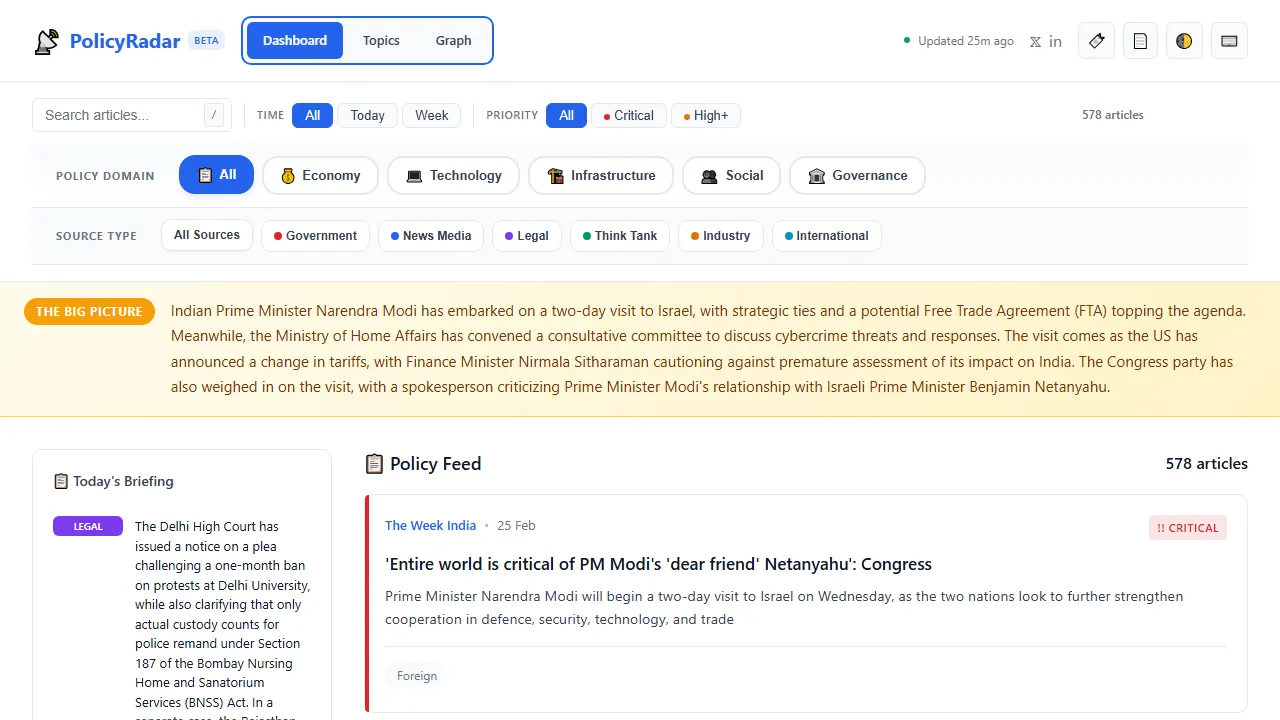Click the LinkedIn icon in the header

[x=1056, y=41]
